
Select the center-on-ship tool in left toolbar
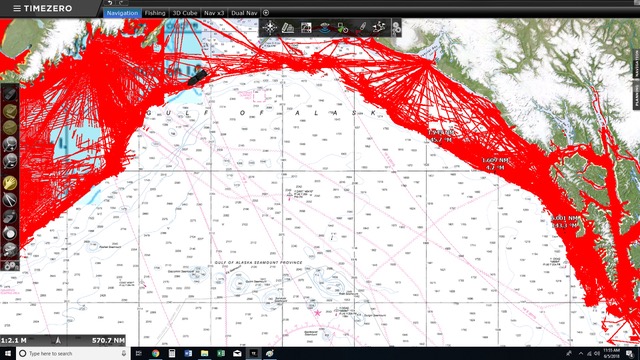click(x=9, y=94)
